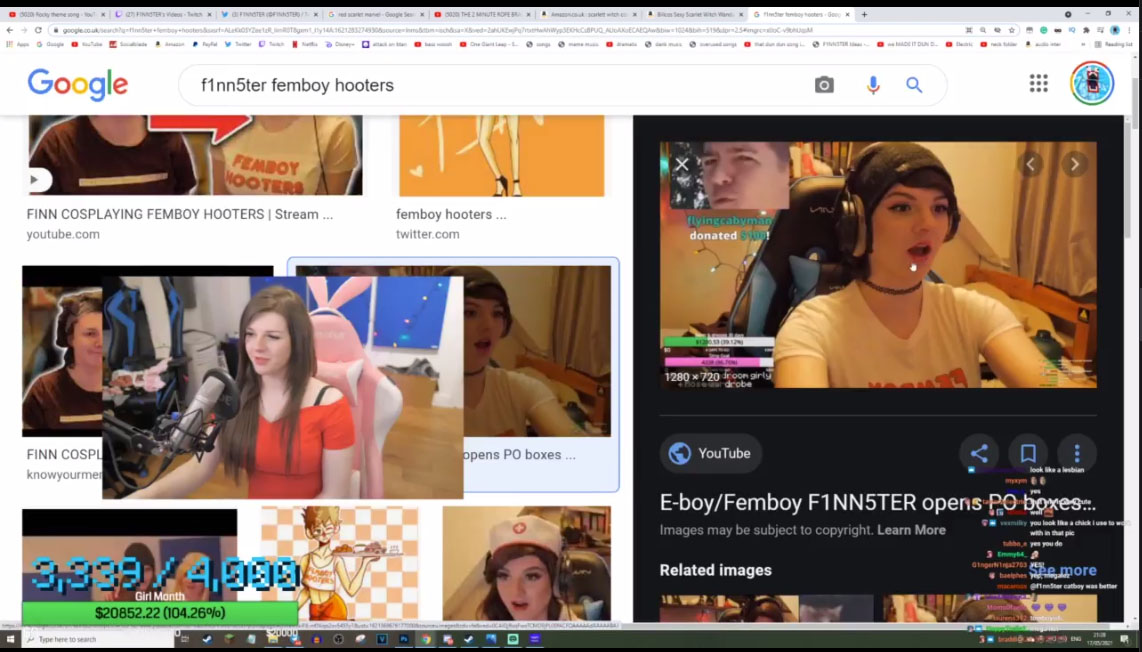This screenshot has width=1142, height=652.
Task: Open the Minecraft block icon in taskbar
Action: point(229,639)
